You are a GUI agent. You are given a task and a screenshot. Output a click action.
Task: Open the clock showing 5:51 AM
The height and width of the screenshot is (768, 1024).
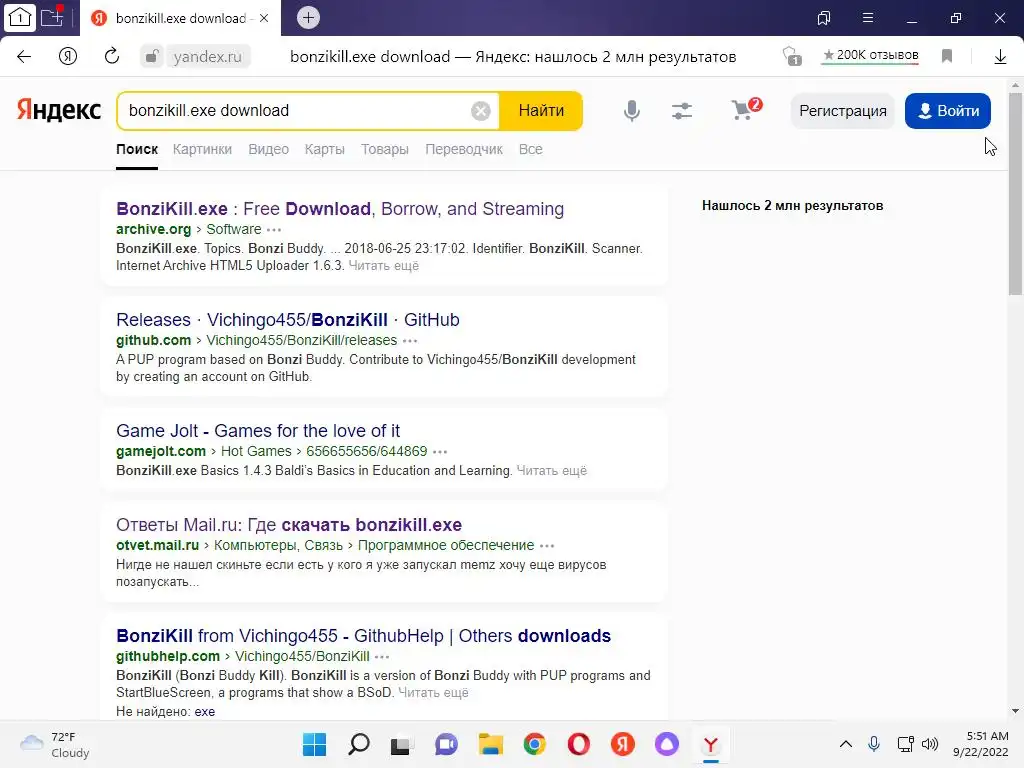coord(981,744)
